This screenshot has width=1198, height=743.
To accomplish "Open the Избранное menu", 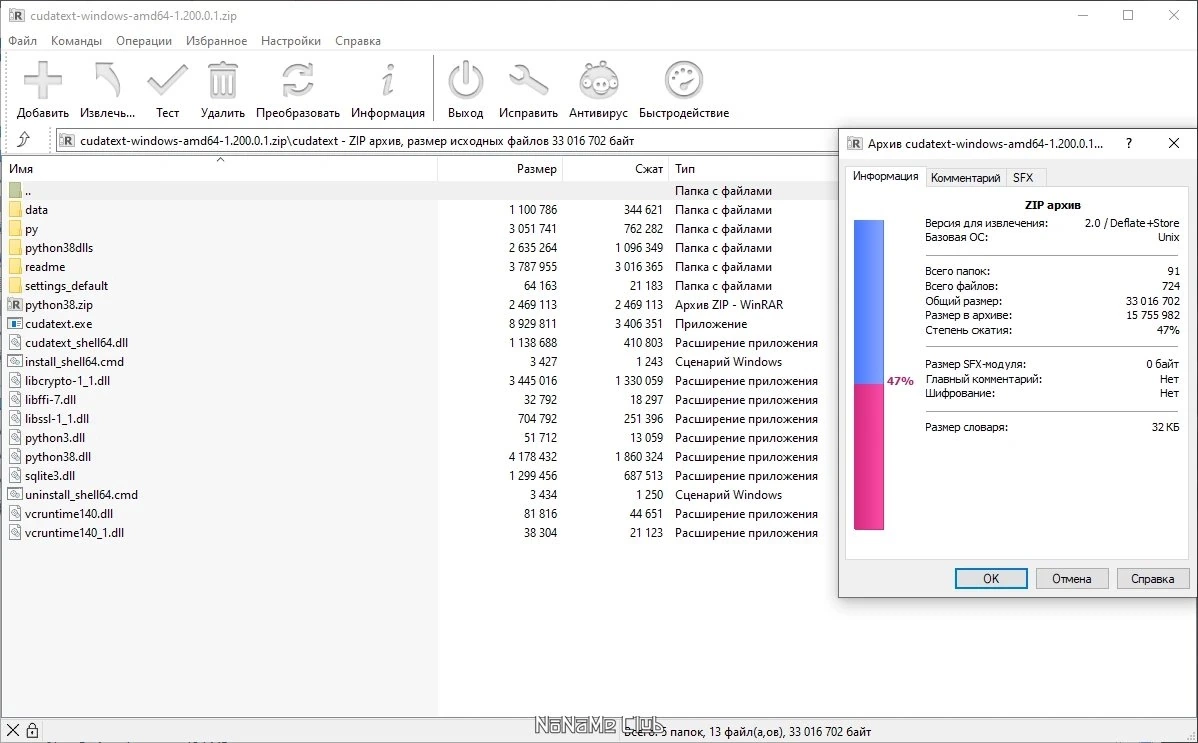I will tap(216, 41).
